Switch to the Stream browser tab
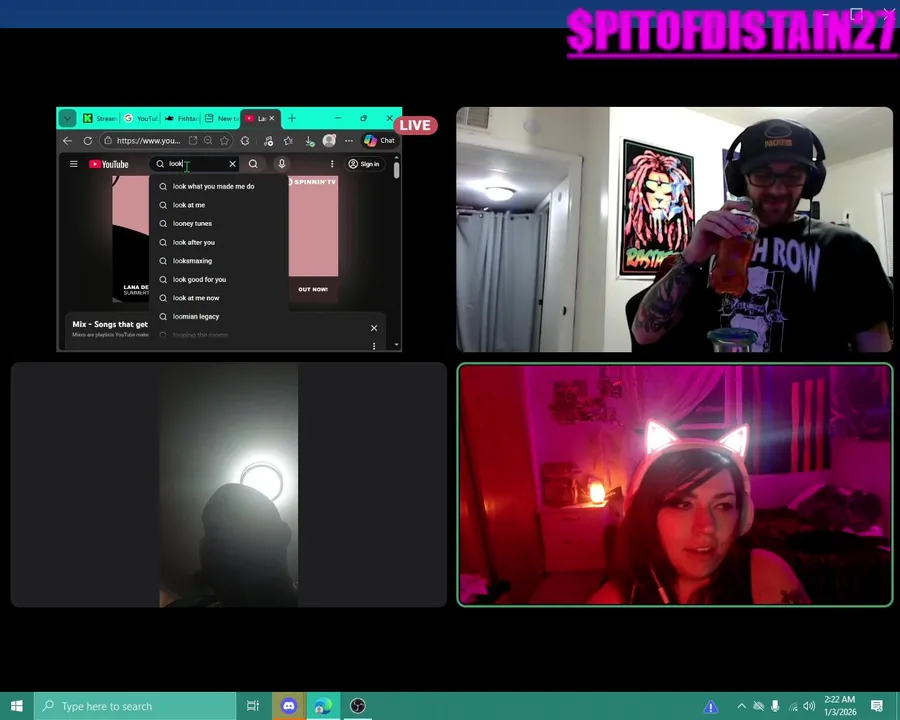The width and height of the screenshot is (900, 720). (x=100, y=118)
